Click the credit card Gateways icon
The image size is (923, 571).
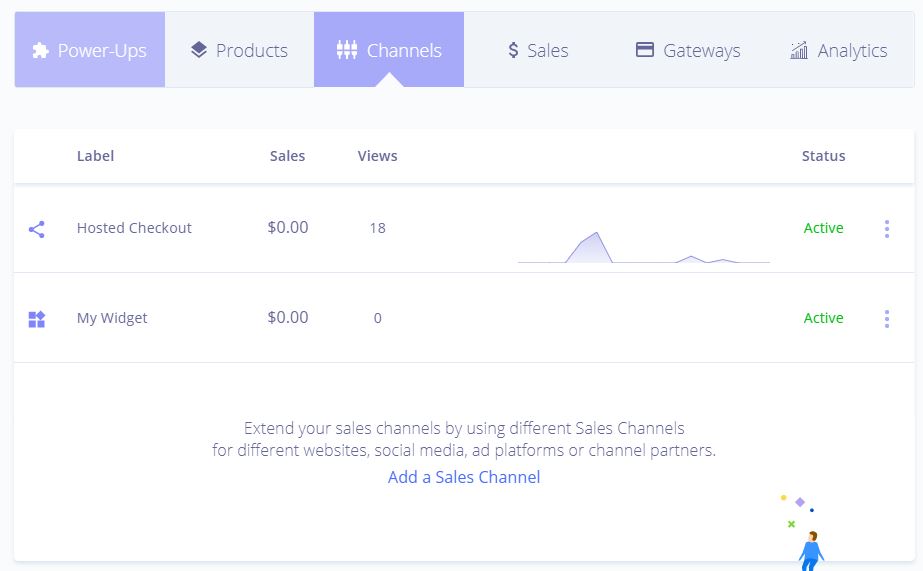(645, 49)
